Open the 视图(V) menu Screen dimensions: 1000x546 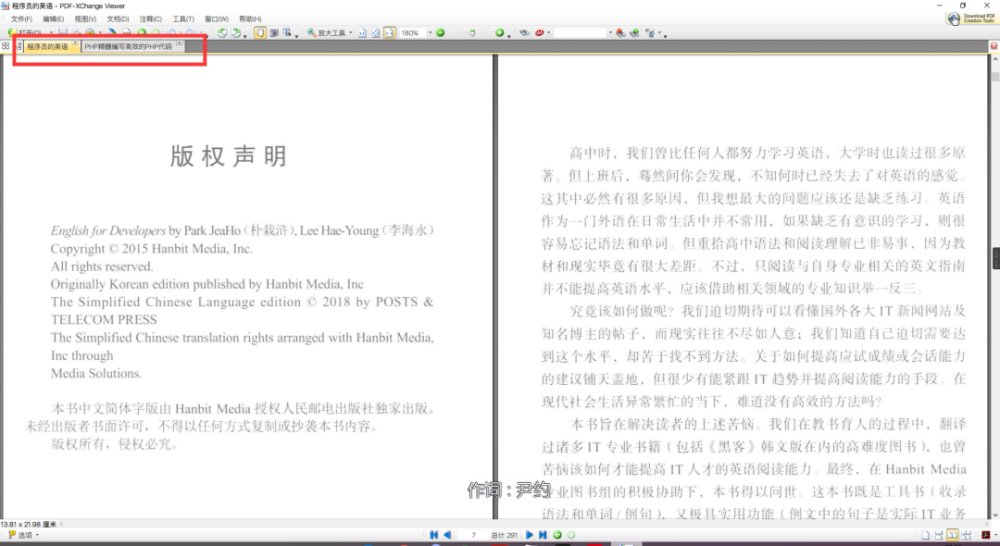click(85, 19)
